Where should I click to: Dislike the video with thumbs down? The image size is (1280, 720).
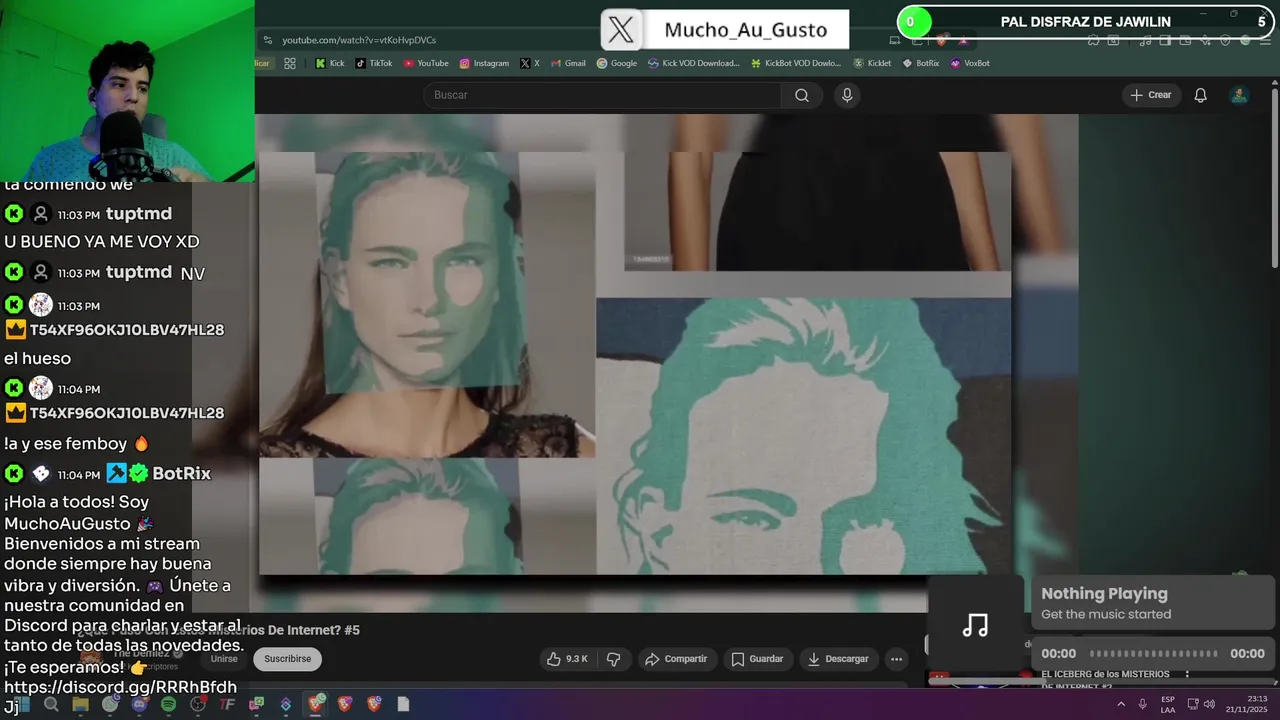click(614, 659)
